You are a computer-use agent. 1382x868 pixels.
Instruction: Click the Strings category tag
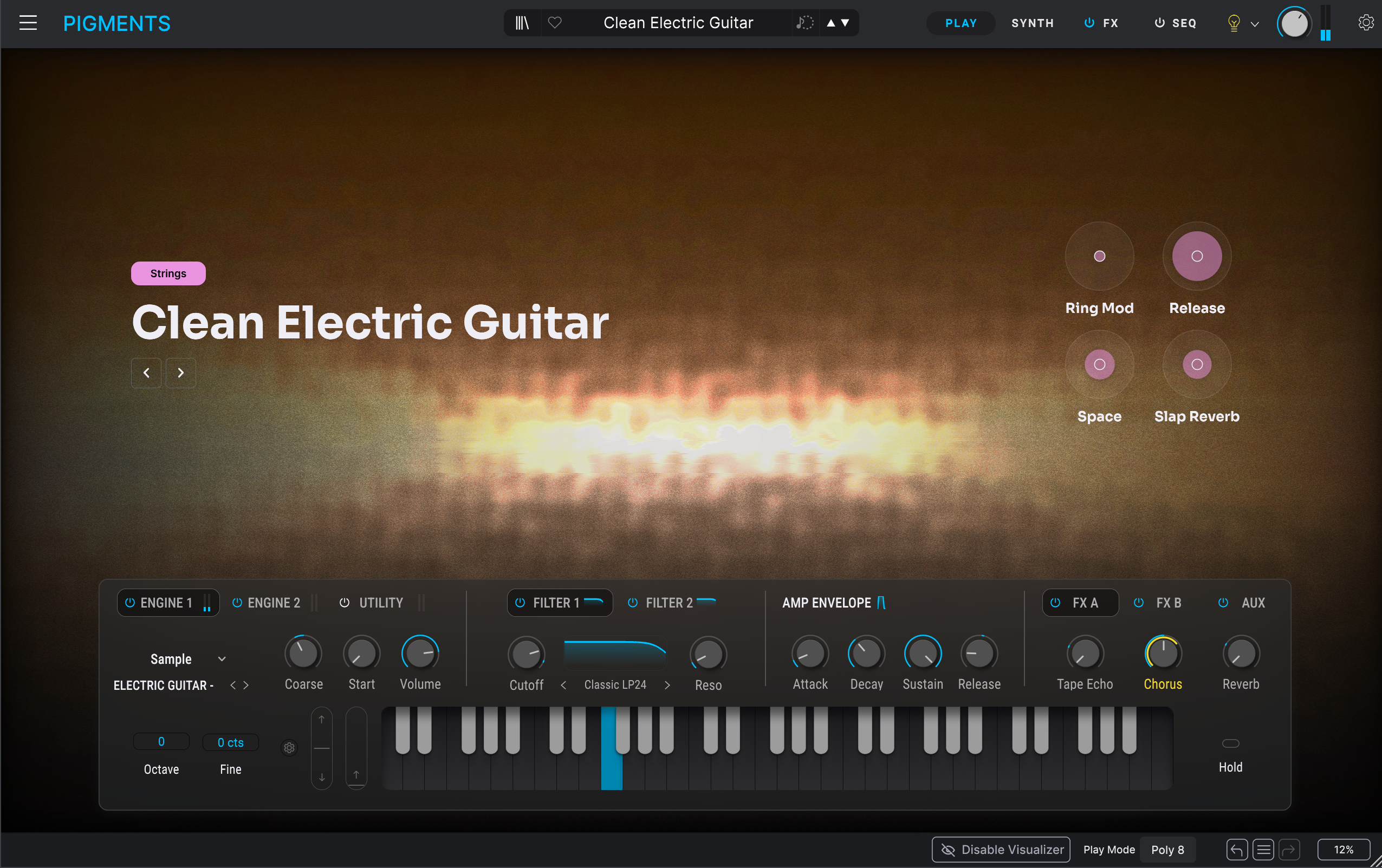coord(168,273)
